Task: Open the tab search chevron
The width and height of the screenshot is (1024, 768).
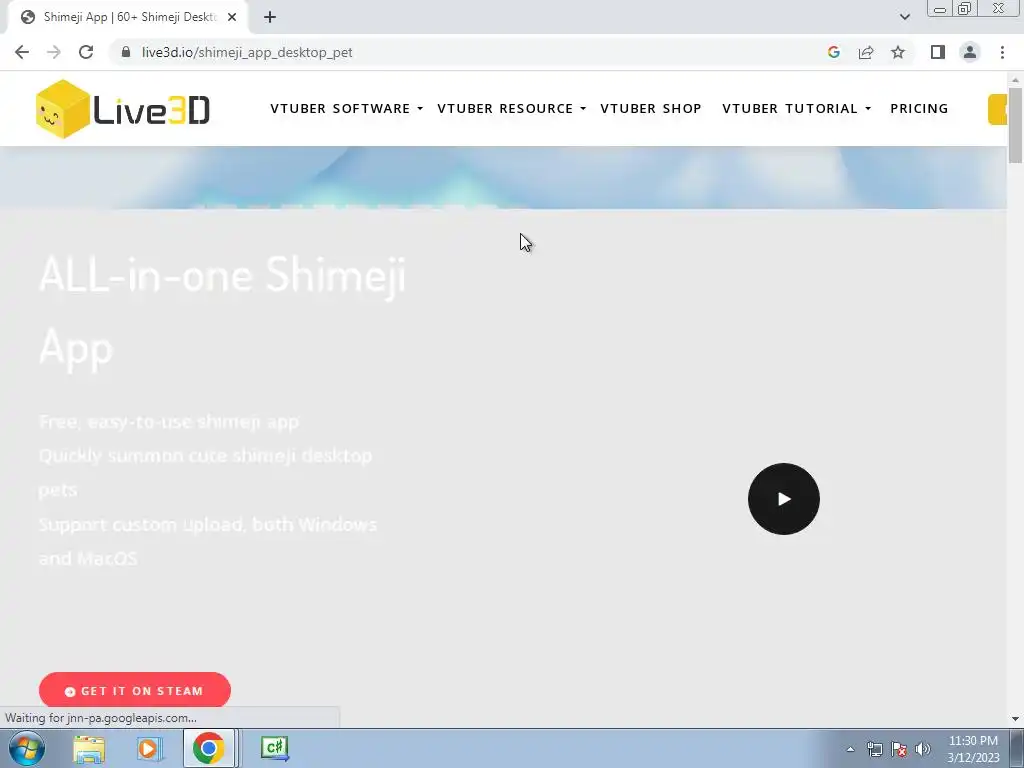Action: coord(904,18)
